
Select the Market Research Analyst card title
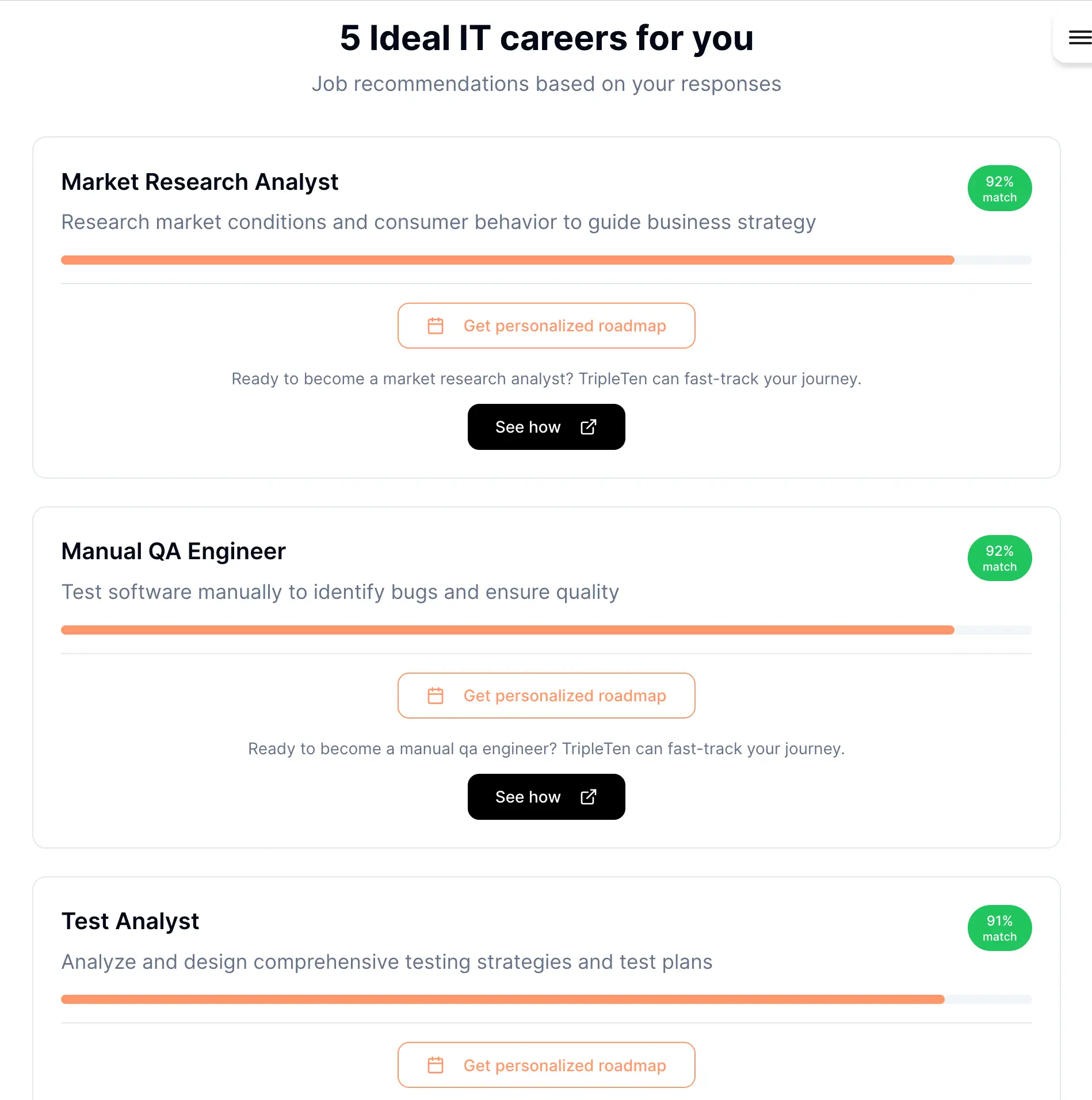tap(200, 182)
